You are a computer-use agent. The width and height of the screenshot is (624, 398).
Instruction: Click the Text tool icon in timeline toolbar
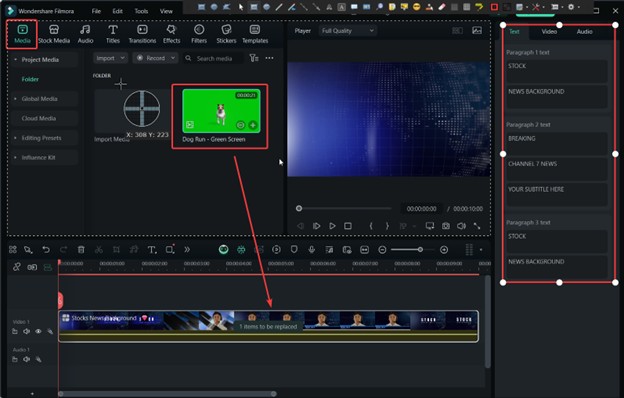[152, 250]
